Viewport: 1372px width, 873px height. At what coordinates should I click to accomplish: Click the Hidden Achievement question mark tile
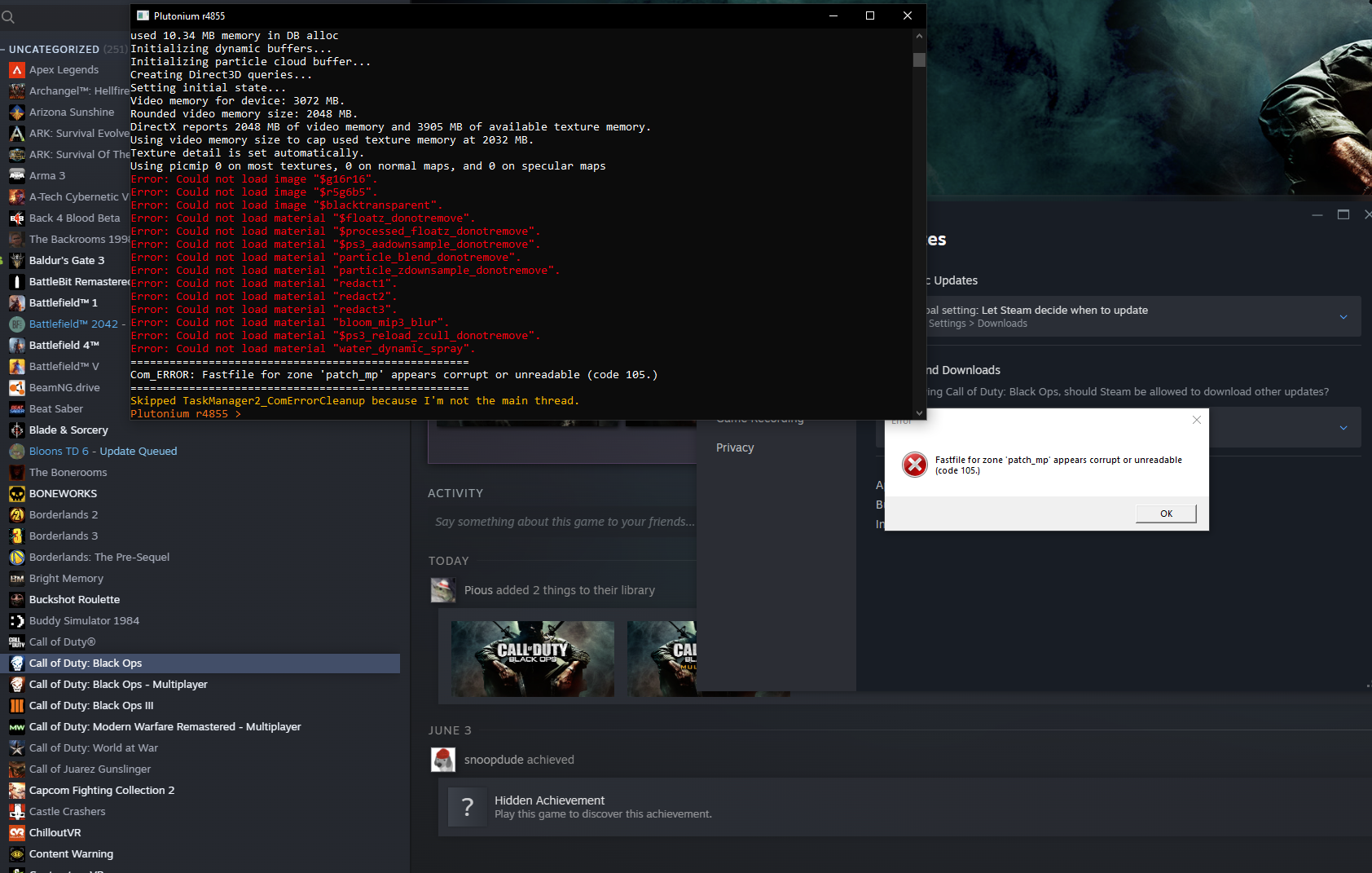(x=467, y=807)
